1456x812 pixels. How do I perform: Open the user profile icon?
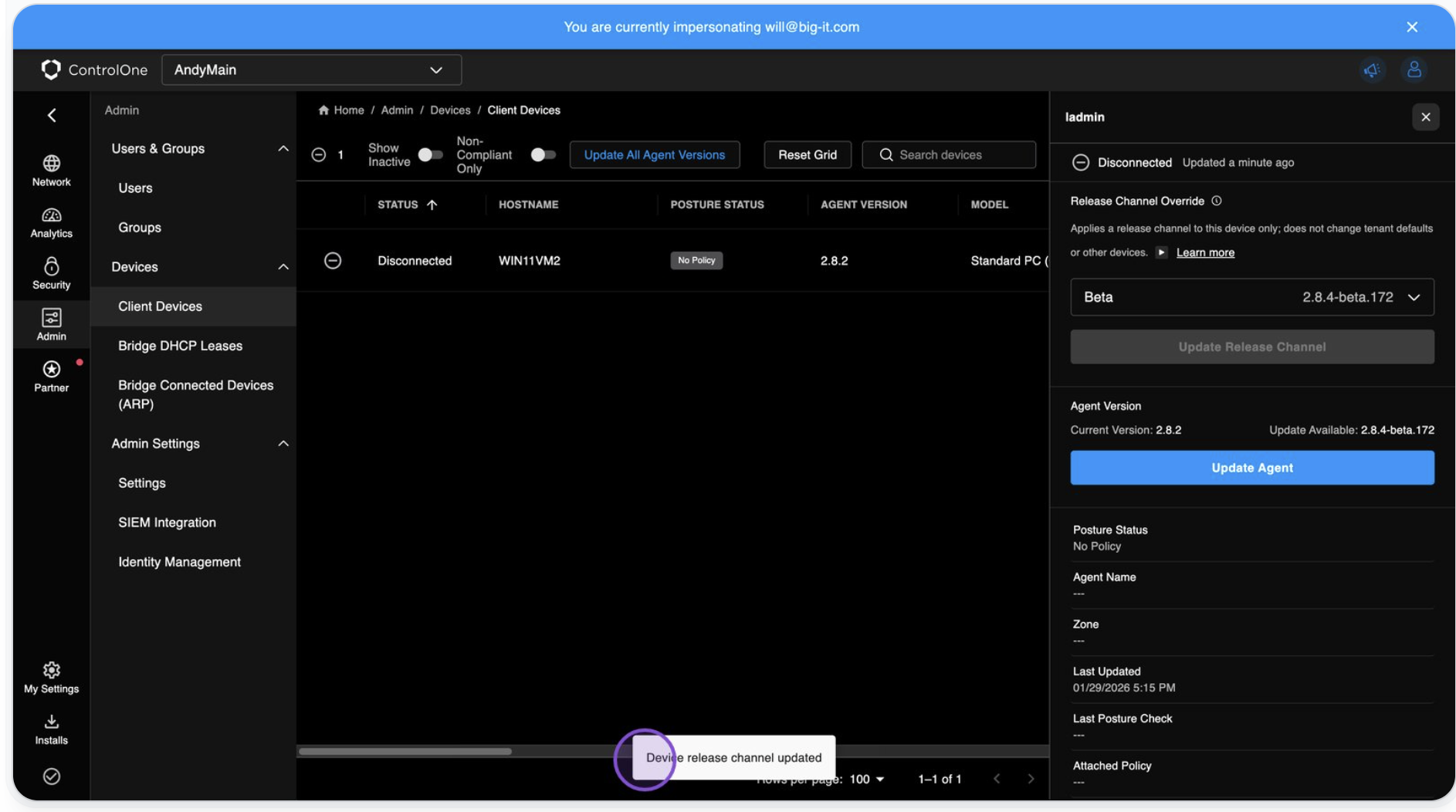point(1414,70)
